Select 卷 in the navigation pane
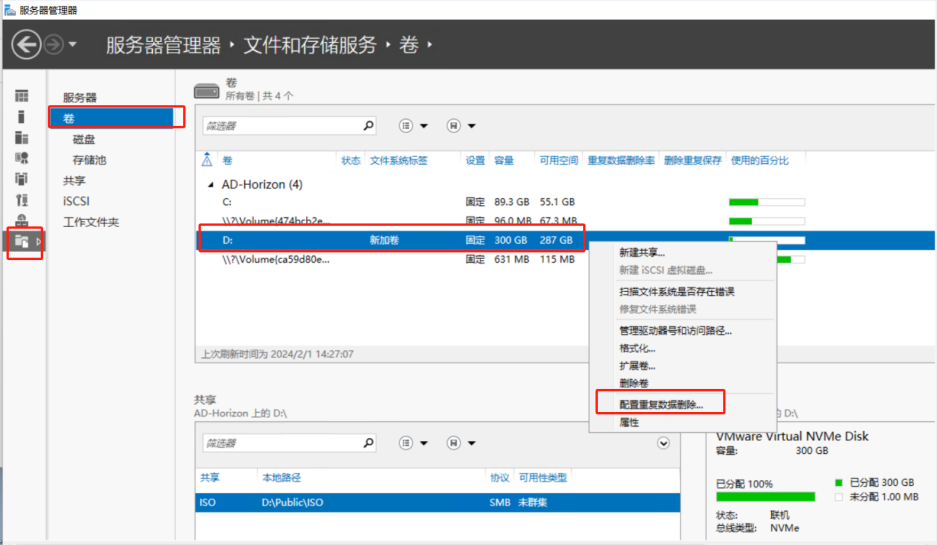Image resolution: width=937 pixels, height=545 pixels. tap(112, 118)
